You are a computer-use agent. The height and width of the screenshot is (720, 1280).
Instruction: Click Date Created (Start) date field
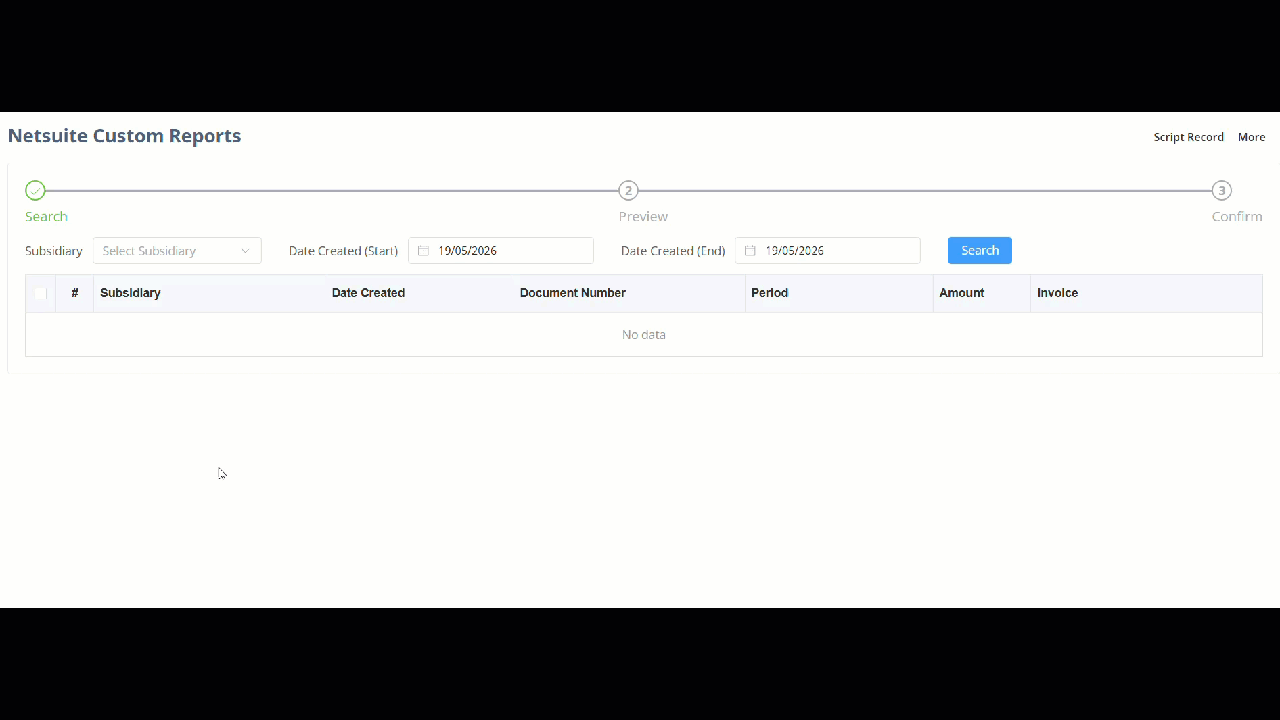pos(501,251)
